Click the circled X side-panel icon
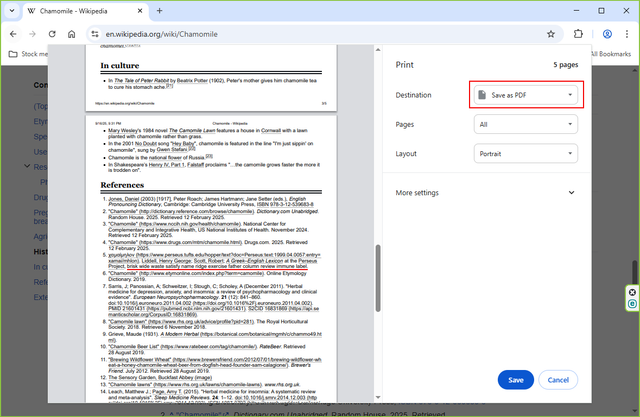The height and width of the screenshot is (417, 640). 632,292
